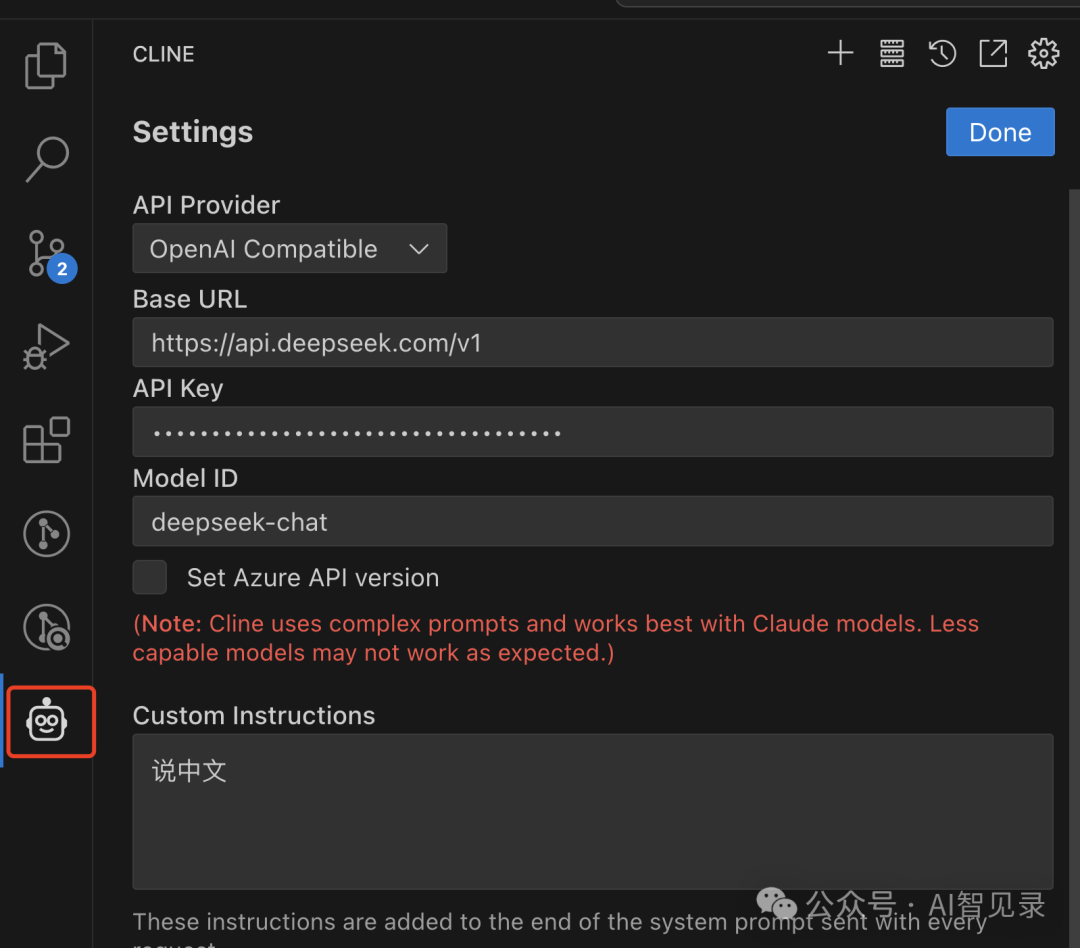
Task: Click the Model ID field showing deepseek-chat
Action: tap(593, 522)
